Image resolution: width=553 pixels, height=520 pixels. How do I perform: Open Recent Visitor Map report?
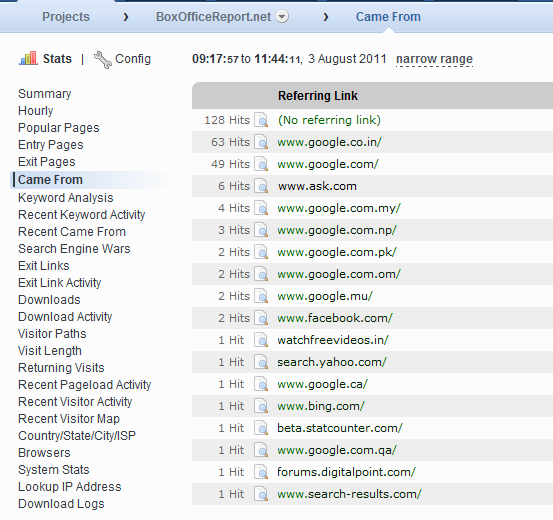pyautogui.click(x=69, y=419)
